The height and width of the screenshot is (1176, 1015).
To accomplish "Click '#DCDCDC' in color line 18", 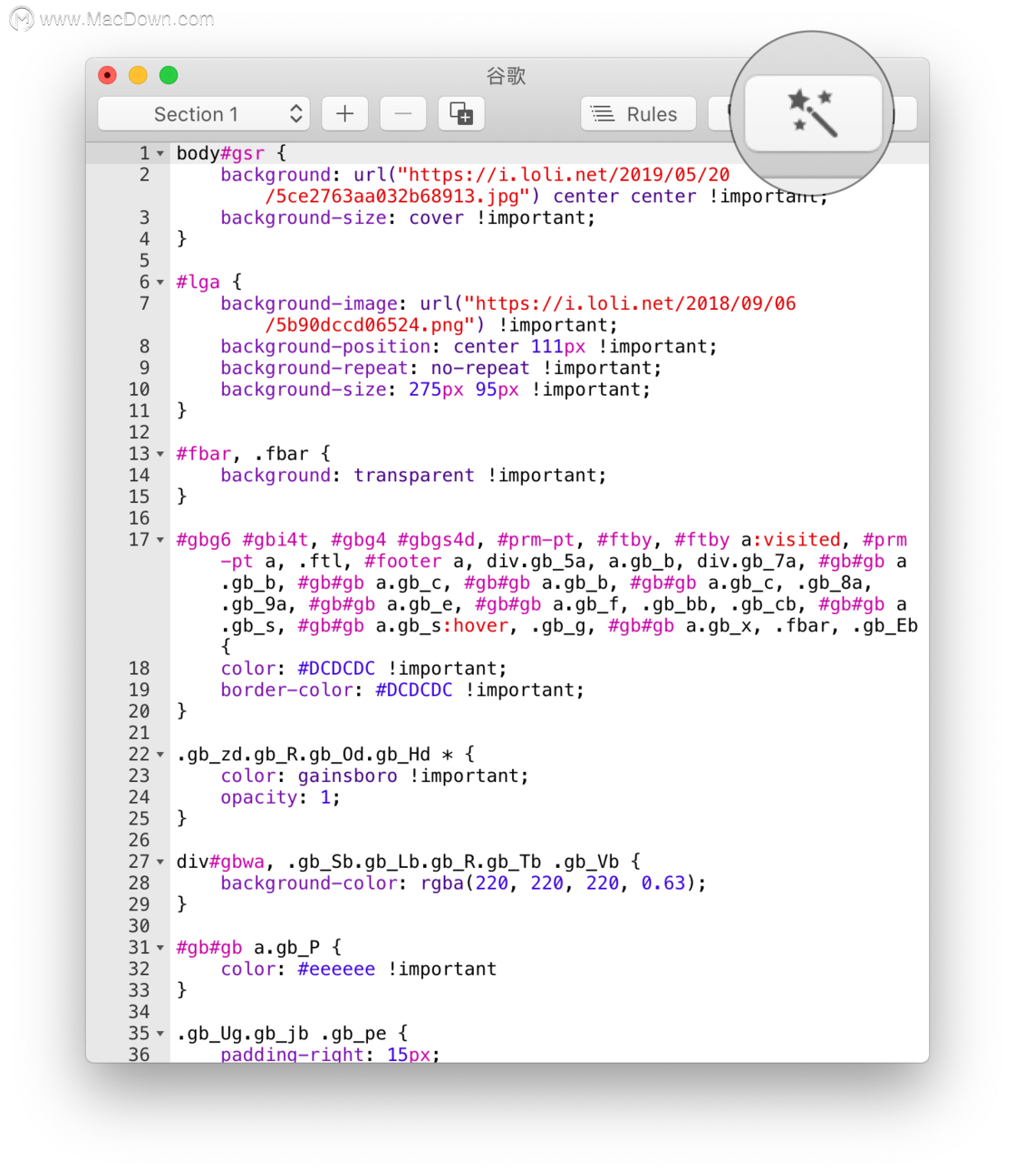I will point(336,669).
